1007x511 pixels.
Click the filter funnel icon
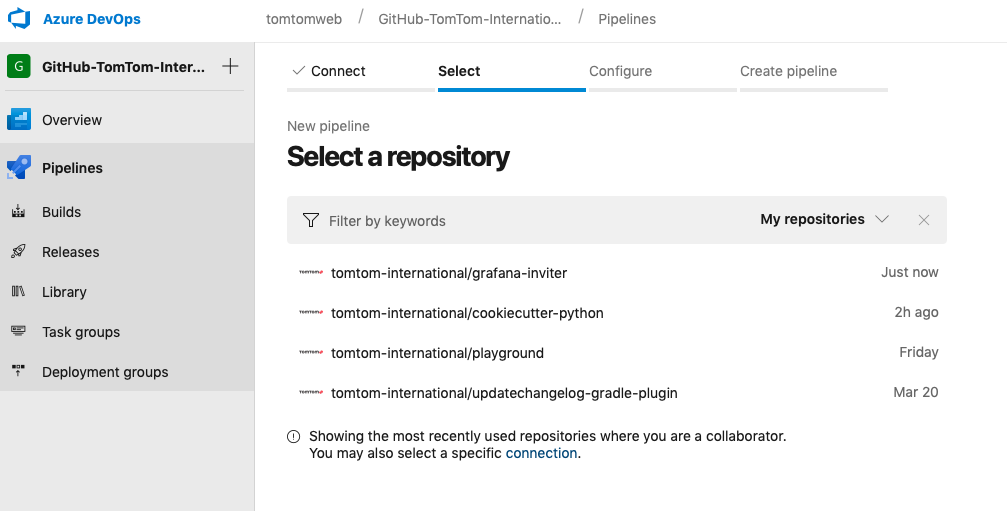point(311,220)
